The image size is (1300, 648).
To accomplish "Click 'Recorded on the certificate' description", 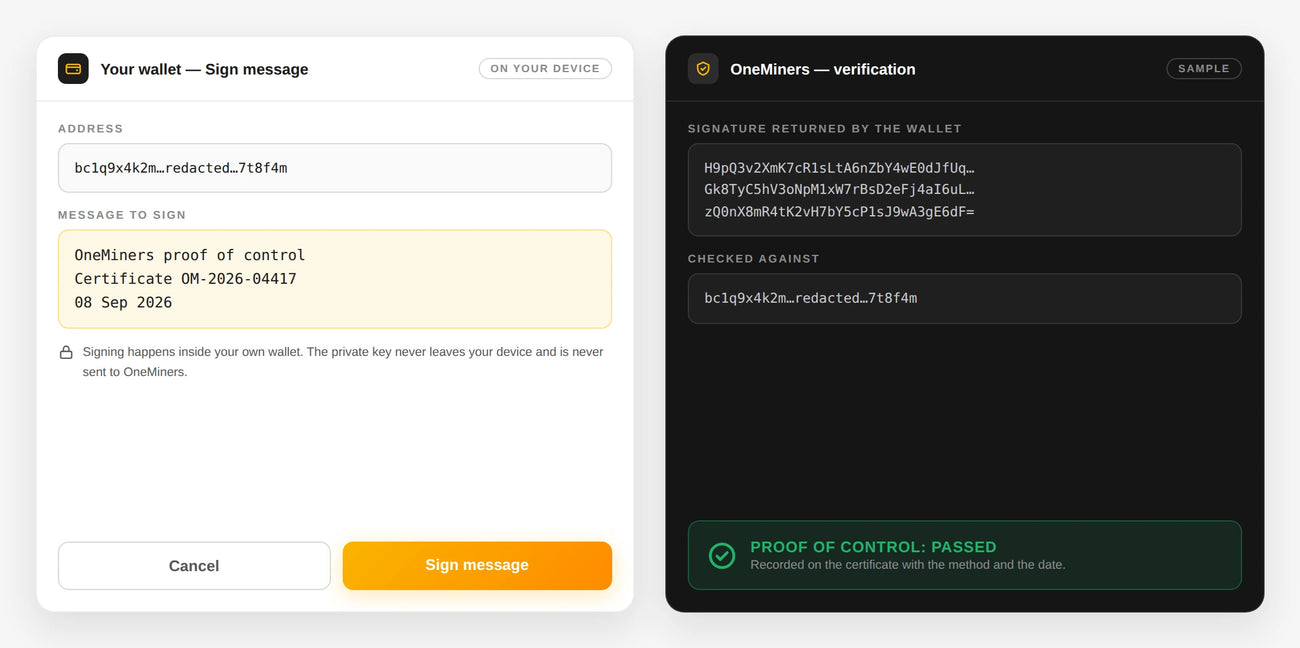I will [908, 565].
